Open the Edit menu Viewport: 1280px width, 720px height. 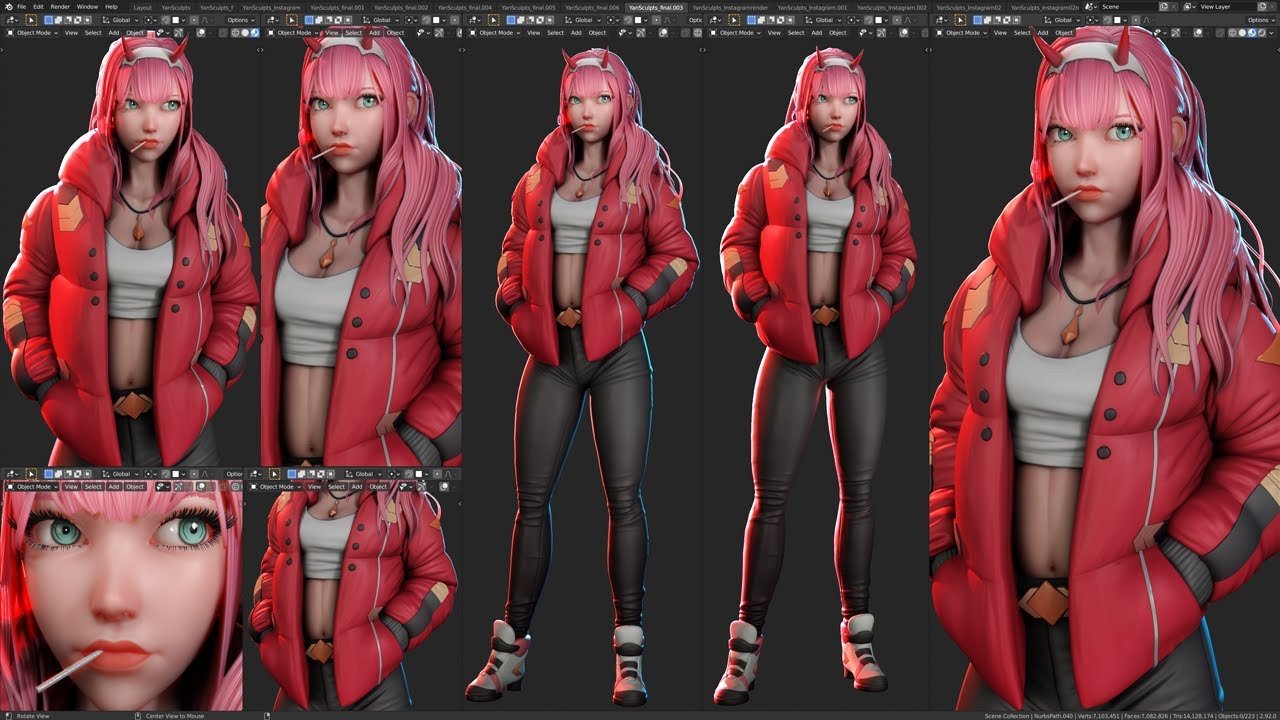[x=38, y=7]
